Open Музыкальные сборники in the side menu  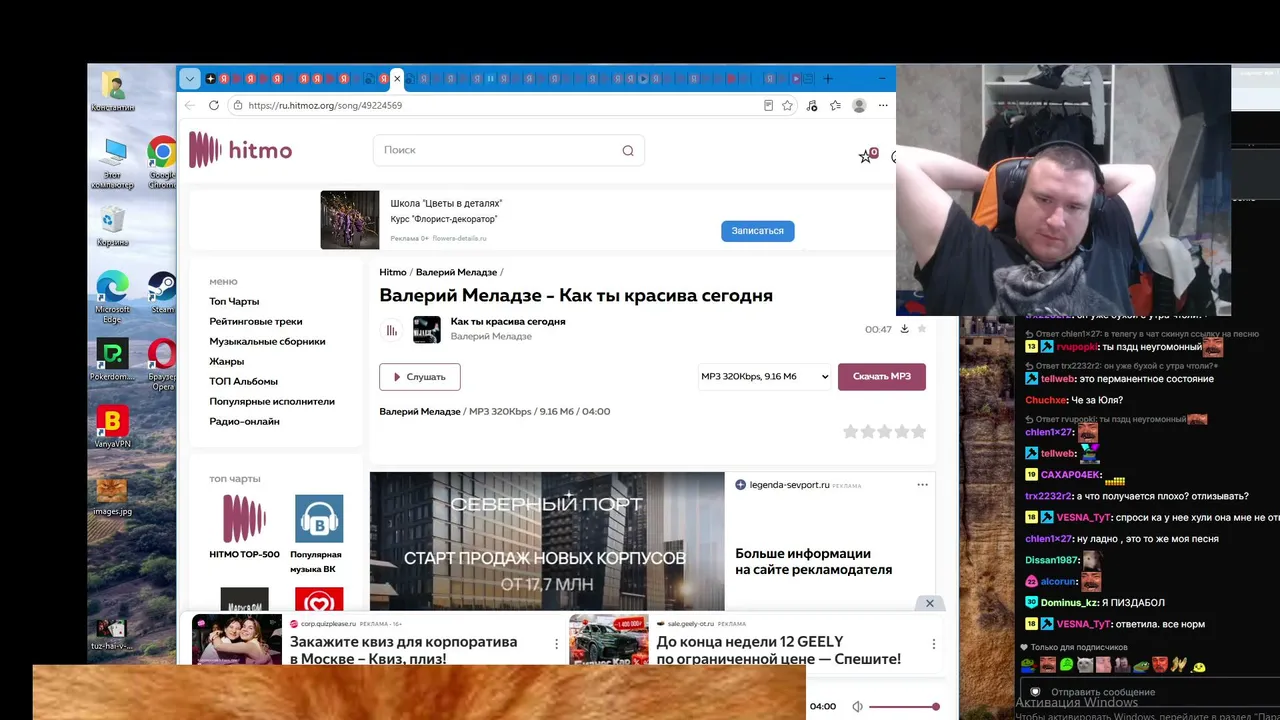[267, 341]
